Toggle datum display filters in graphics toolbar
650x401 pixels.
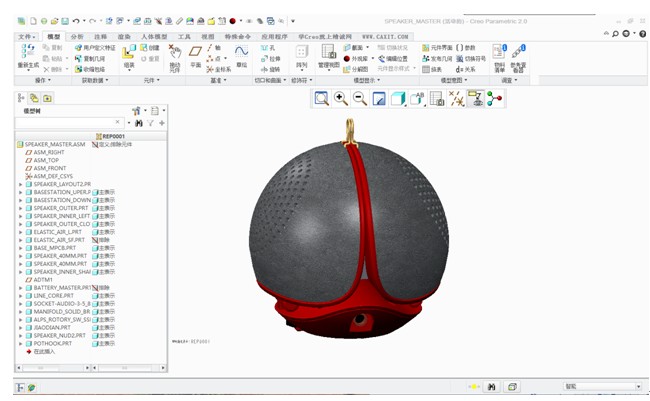[x=456, y=99]
